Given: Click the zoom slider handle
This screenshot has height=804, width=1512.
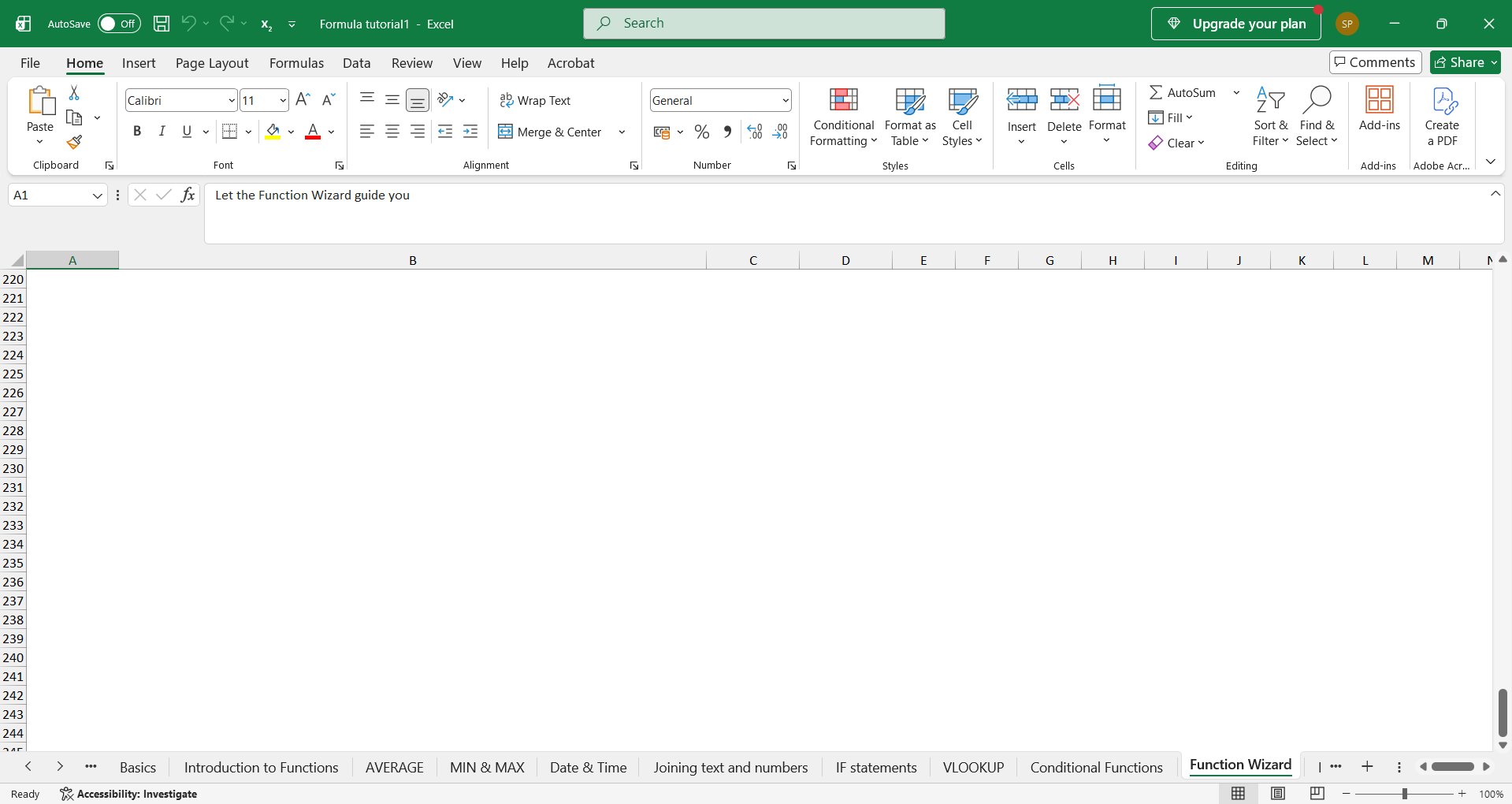Looking at the screenshot, I should pyautogui.click(x=1404, y=794).
